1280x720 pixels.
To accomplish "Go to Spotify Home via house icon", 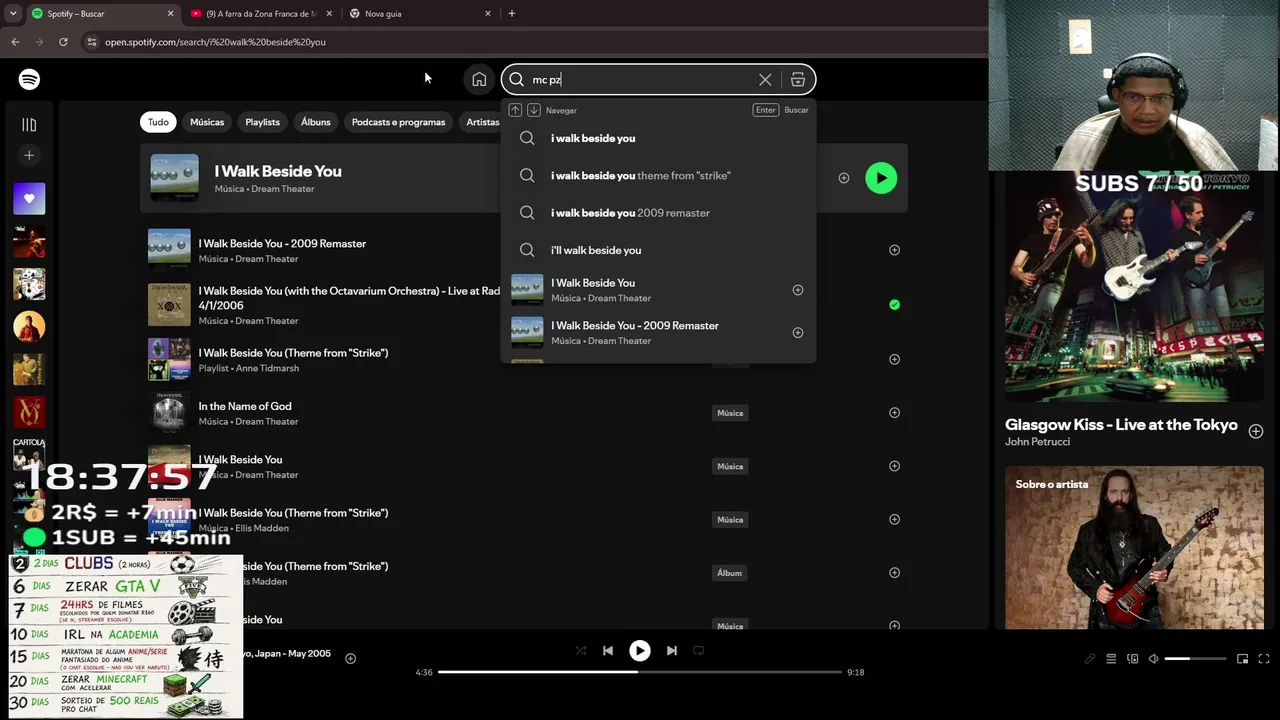I will [479, 80].
